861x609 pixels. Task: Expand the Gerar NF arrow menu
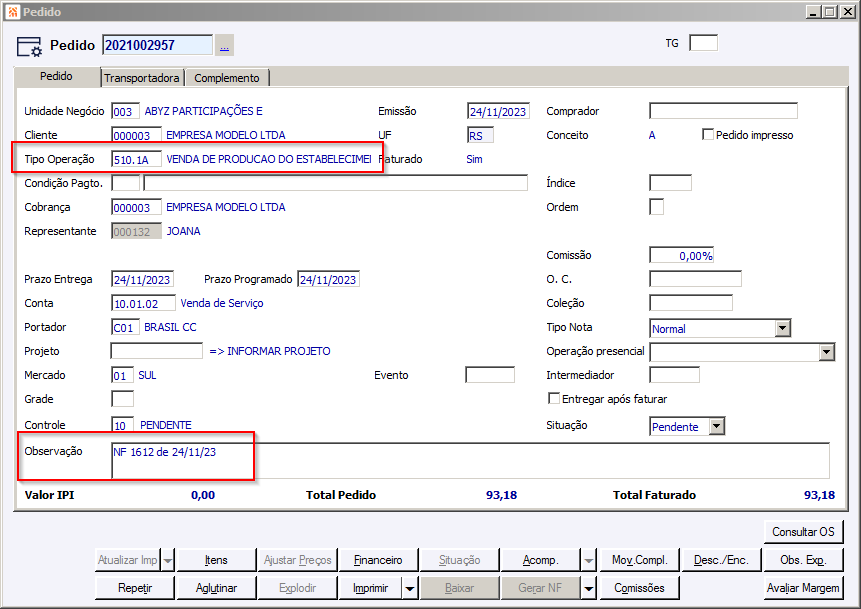pyautogui.click(x=588, y=588)
